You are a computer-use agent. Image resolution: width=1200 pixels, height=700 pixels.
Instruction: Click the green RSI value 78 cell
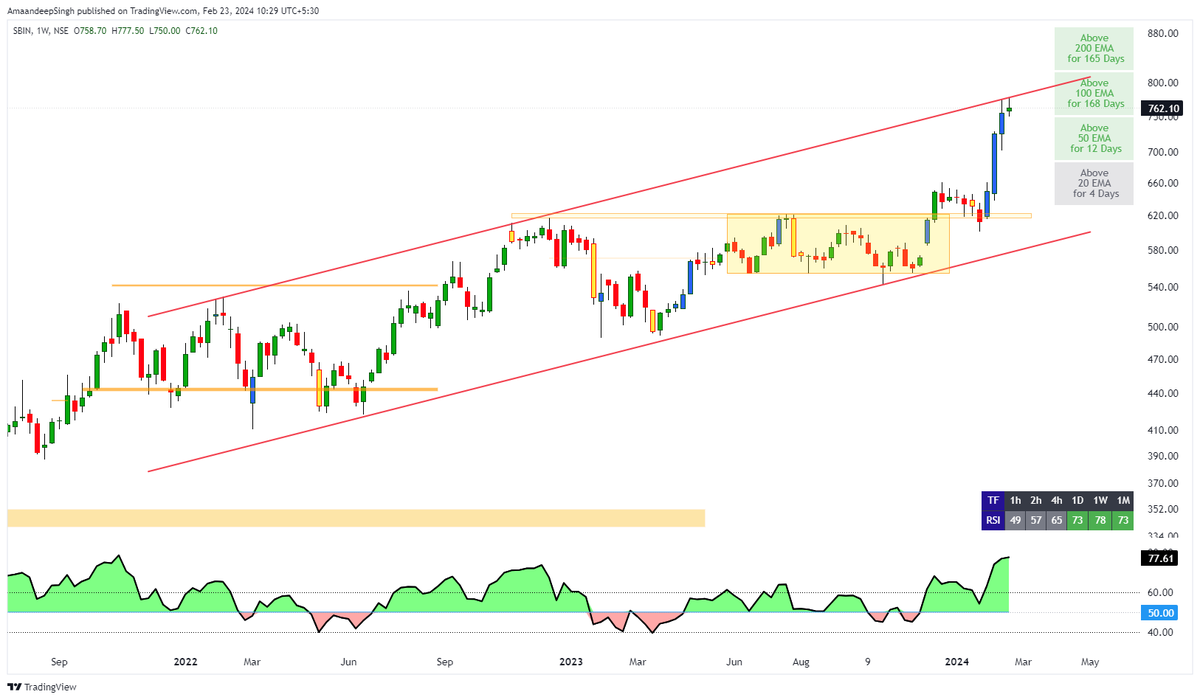(1100, 519)
